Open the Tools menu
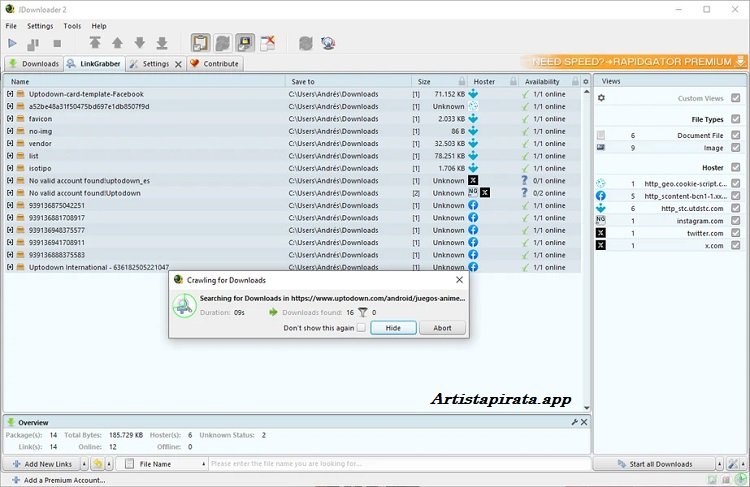The height and width of the screenshot is (487, 750). (72, 26)
